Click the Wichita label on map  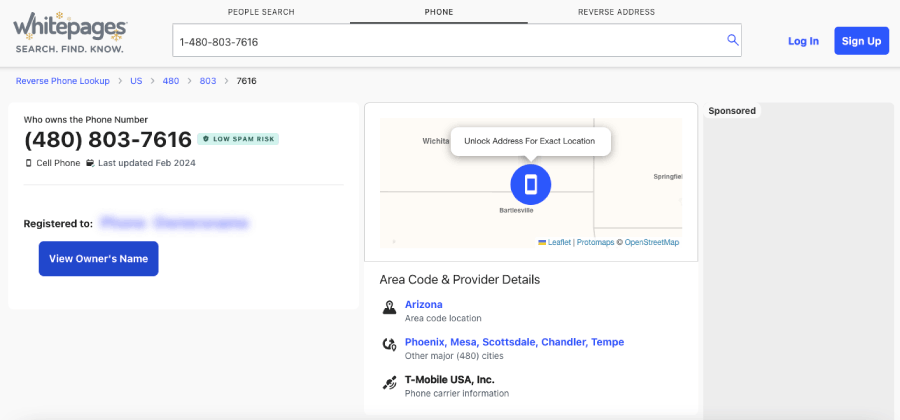(435, 141)
